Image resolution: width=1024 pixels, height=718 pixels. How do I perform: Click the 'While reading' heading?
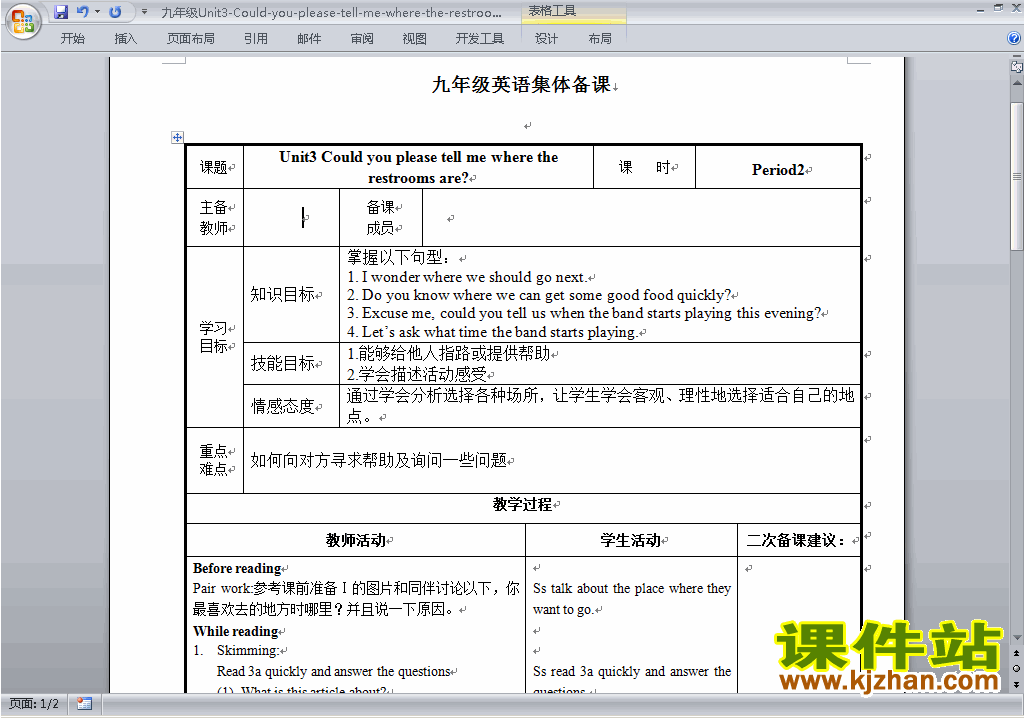(x=236, y=631)
